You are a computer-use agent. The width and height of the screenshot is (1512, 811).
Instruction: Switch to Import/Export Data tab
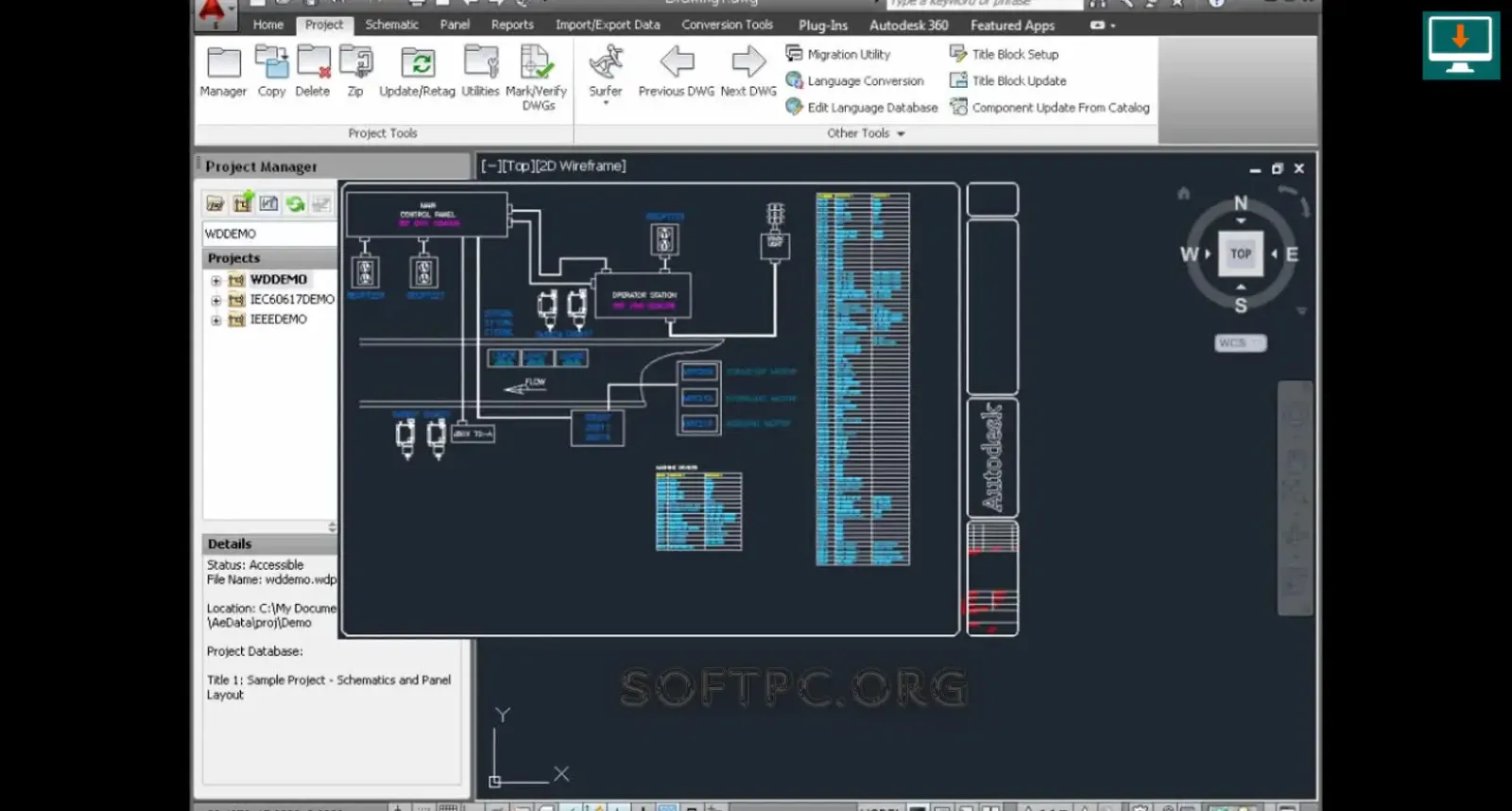click(608, 25)
